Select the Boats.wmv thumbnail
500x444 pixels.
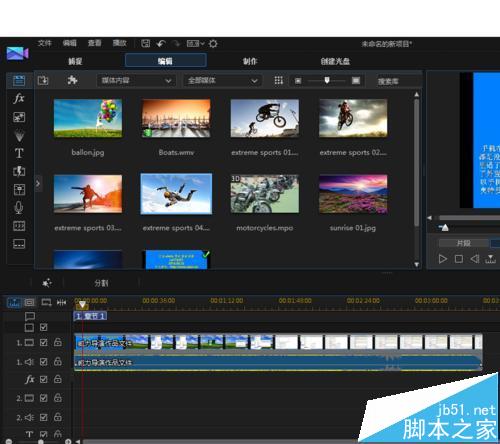(176, 118)
